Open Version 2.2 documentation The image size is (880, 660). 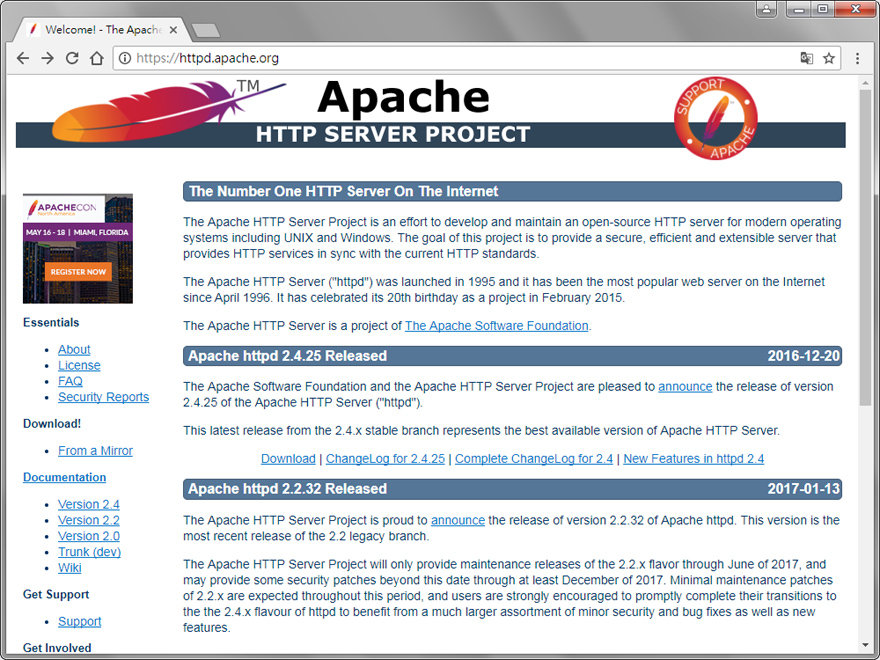point(89,520)
